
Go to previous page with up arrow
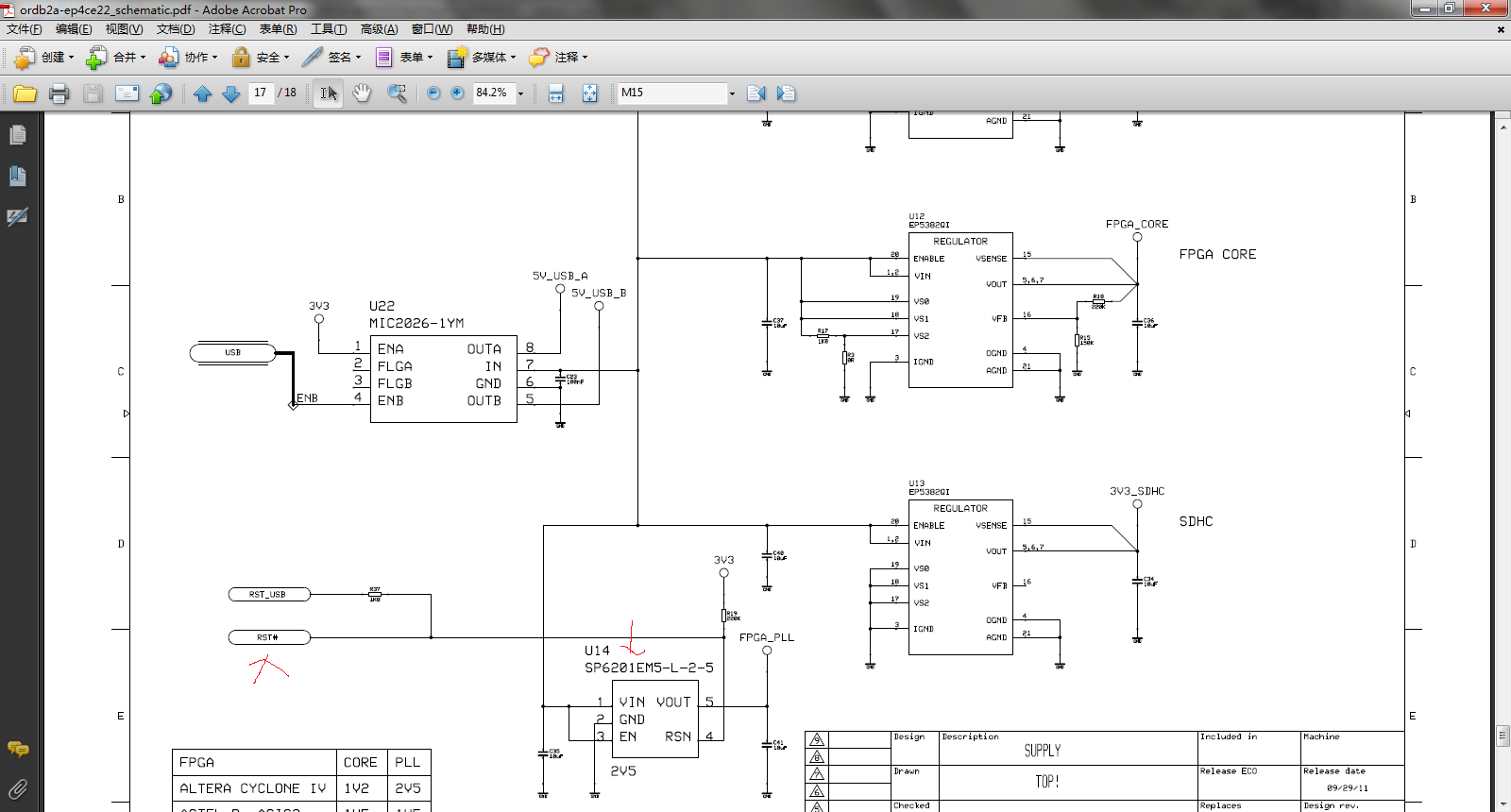tap(202, 93)
